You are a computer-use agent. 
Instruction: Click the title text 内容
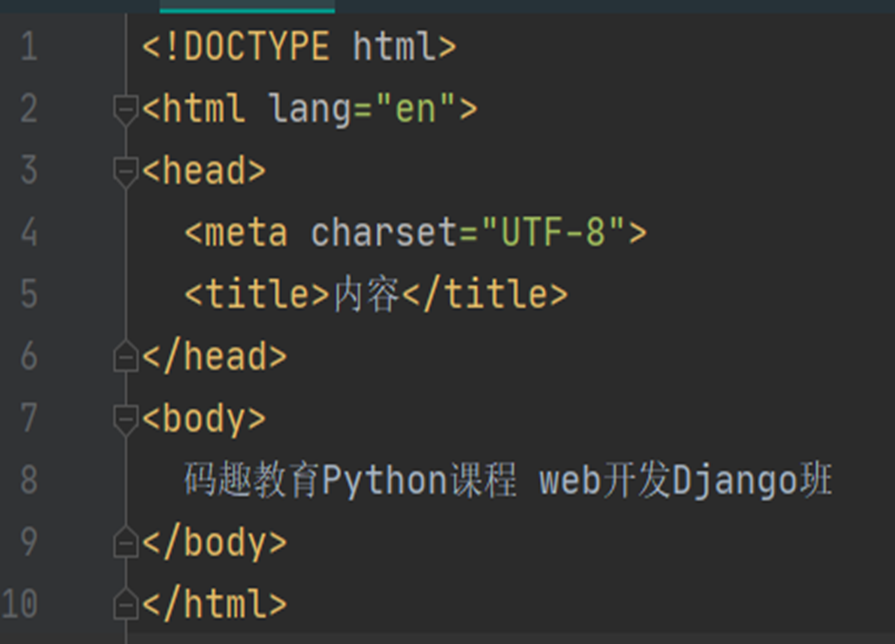point(366,295)
